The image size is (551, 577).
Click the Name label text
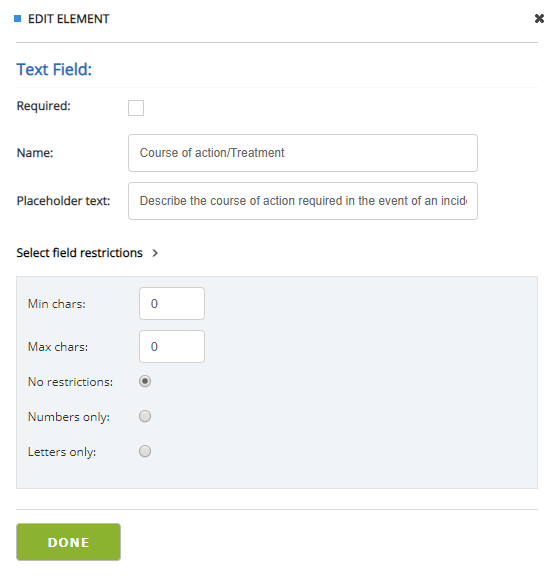(x=35, y=153)
